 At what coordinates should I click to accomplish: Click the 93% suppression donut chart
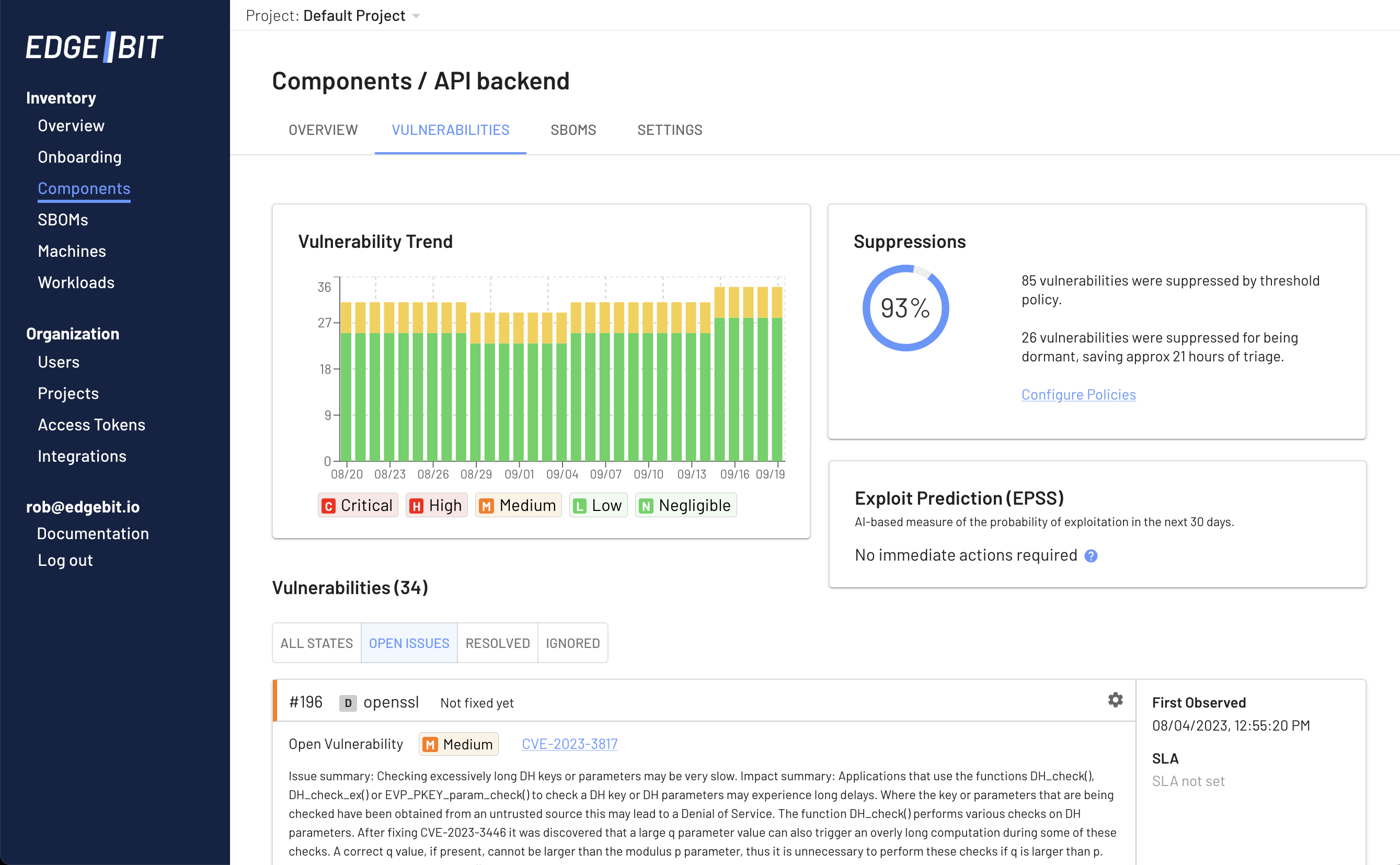coord(905,308)
